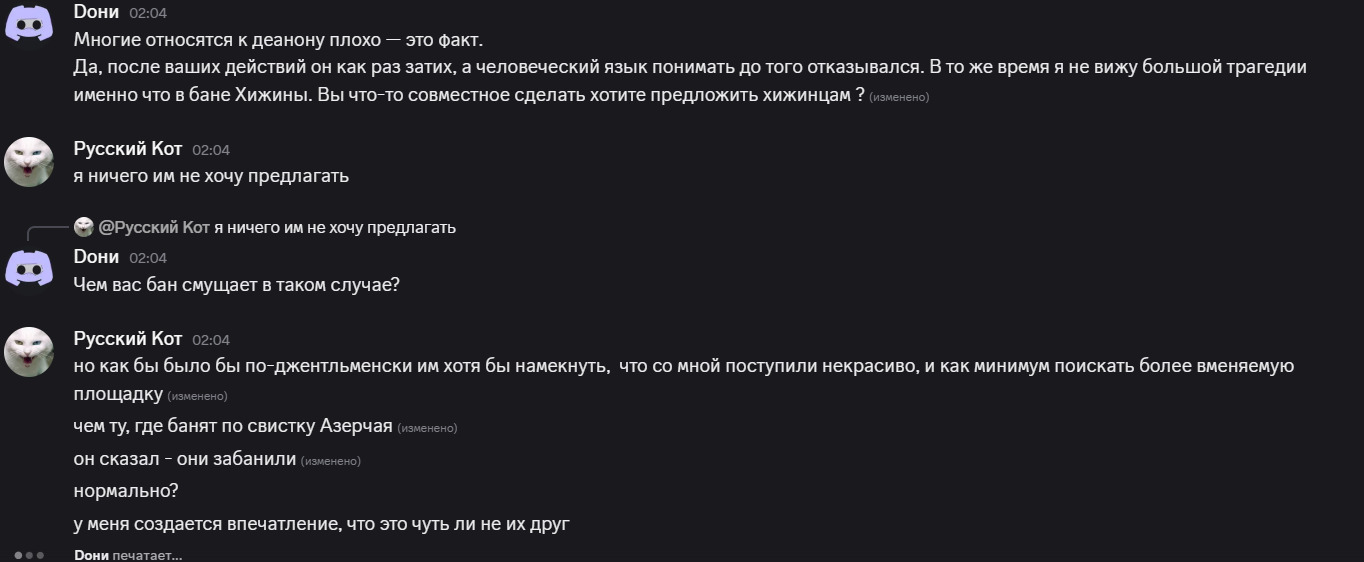Click Dони's Discord-logo avatar on the top message
This screenshot has width=1364, height=562.
click(x=29, y=22)
